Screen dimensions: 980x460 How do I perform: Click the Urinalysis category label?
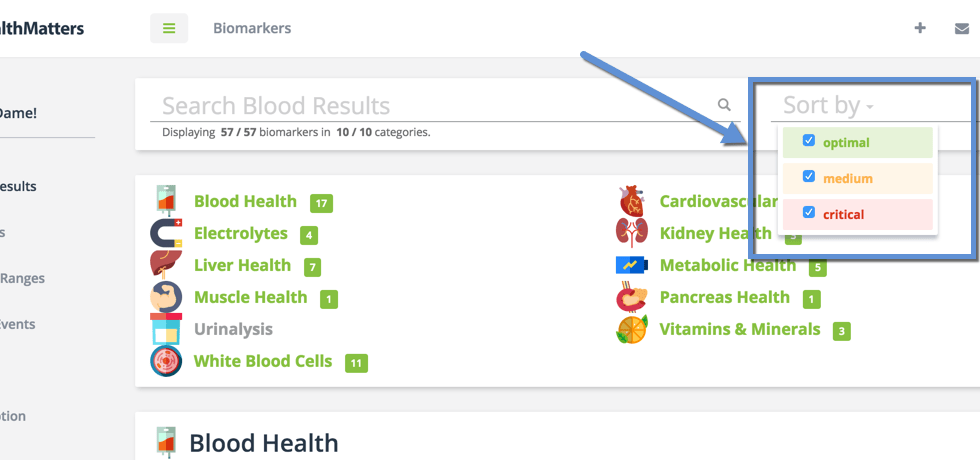[233, 329]
